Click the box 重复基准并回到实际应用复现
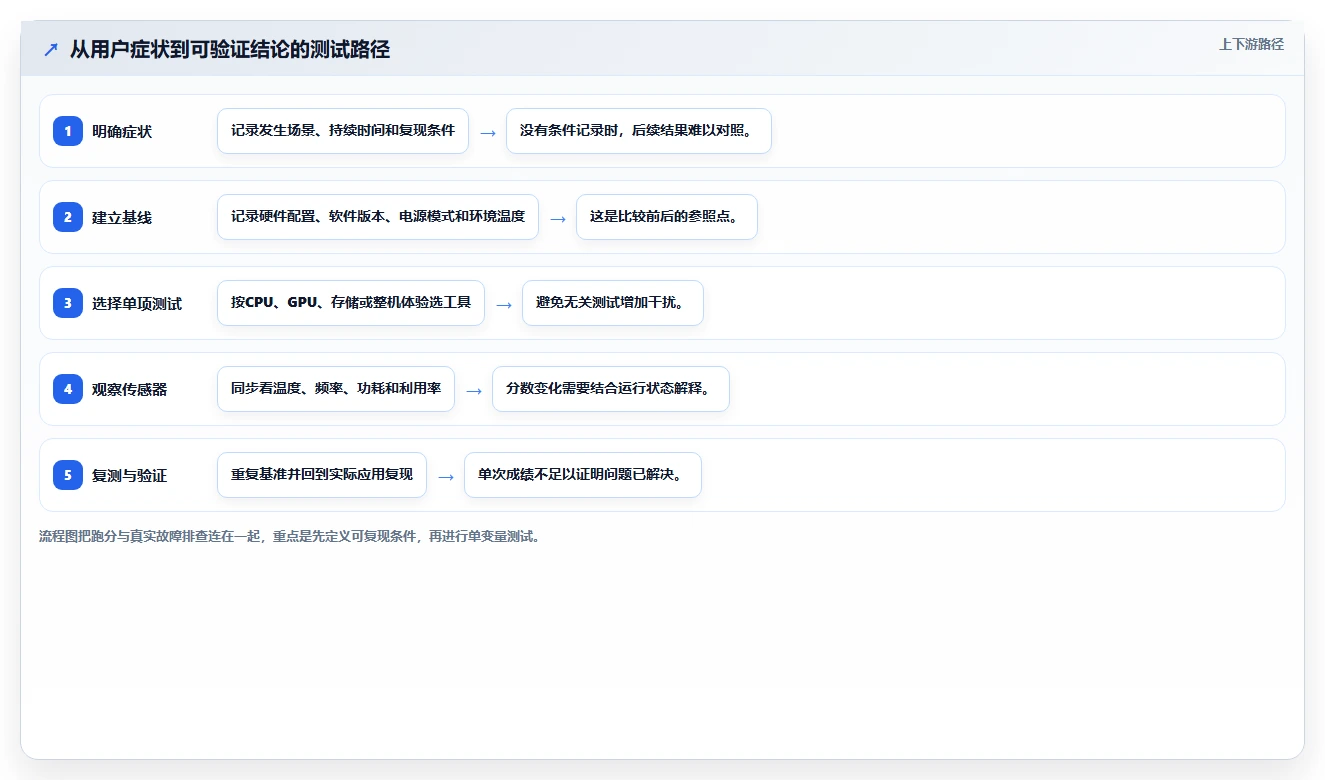This screenshot has width=1325, height=780. 322,475
